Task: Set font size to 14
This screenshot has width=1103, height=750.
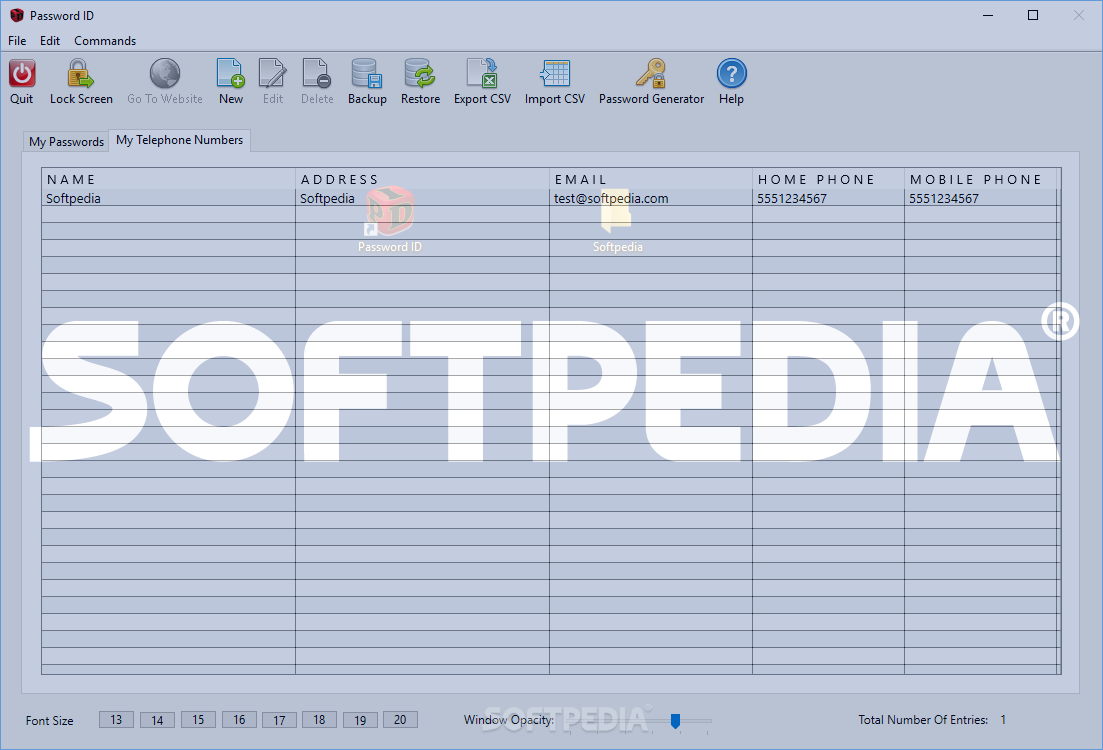Action: [157, 720]
